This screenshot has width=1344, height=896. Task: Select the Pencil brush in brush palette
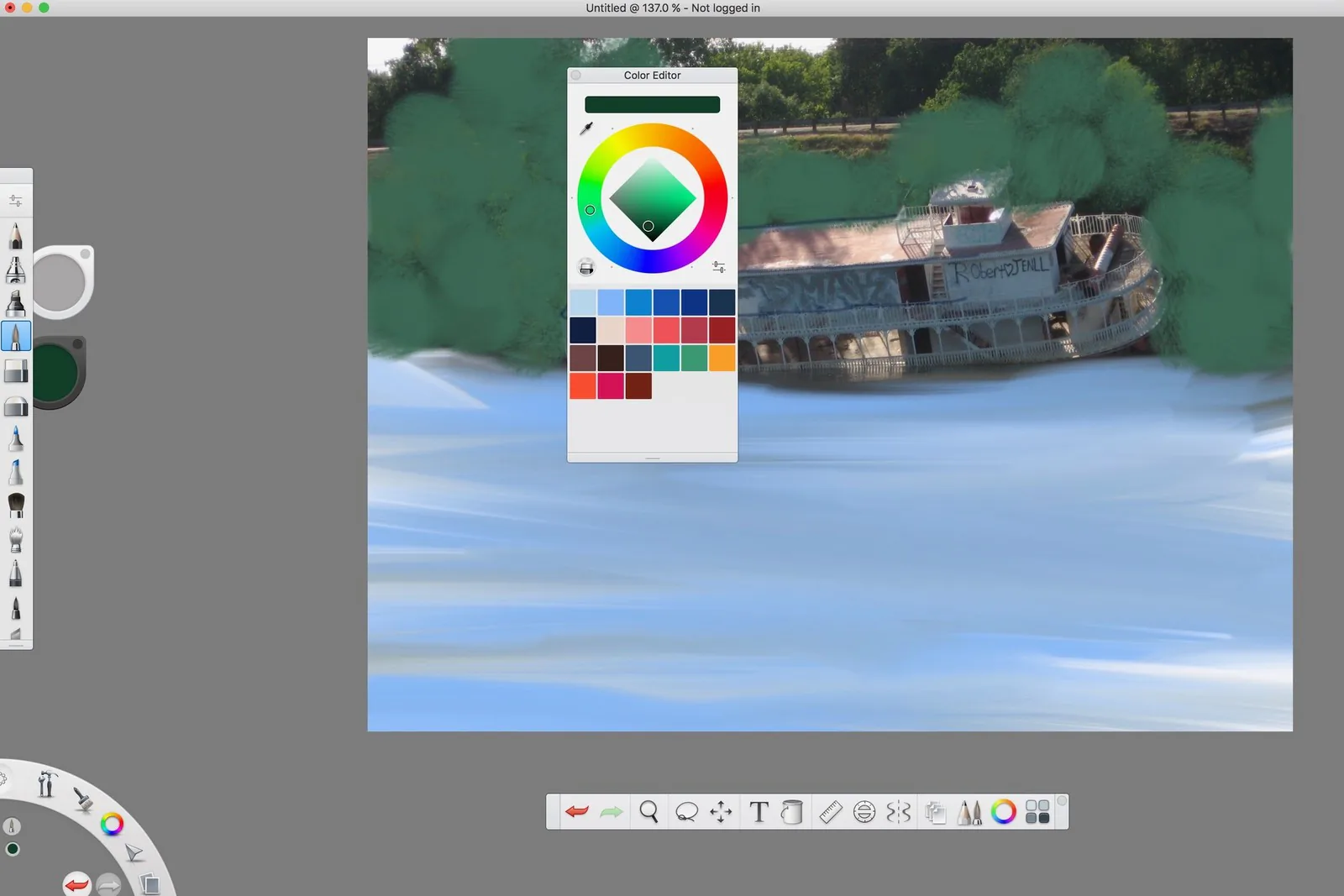(x=15, y=236)
